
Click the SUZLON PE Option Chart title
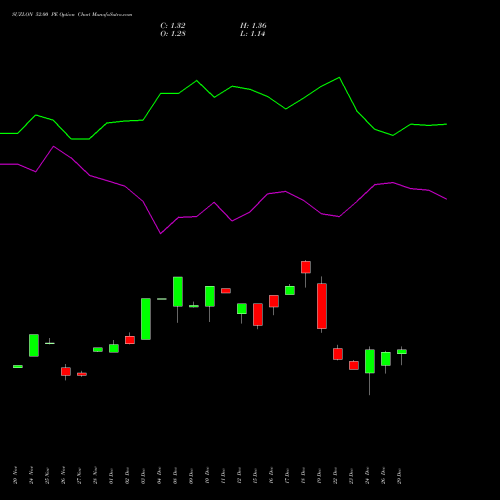pos(72,15)
